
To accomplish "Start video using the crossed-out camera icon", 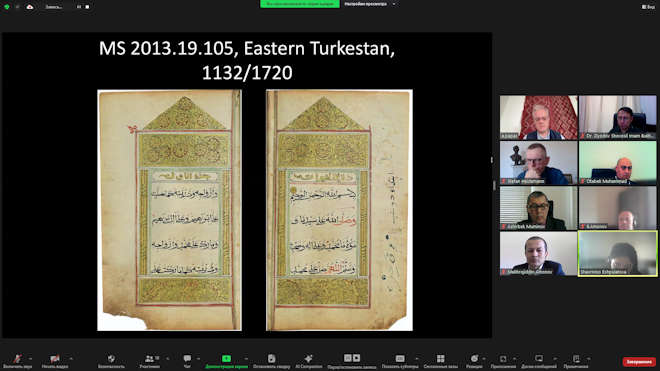I will tap(55, 359).
